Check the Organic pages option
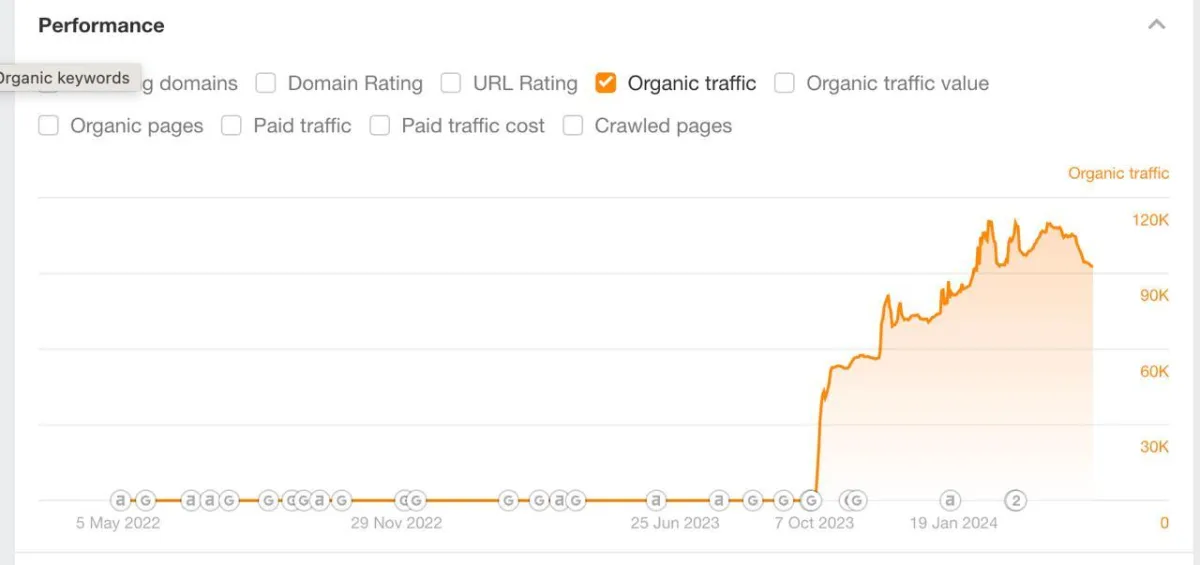 [x=48, y=126]
